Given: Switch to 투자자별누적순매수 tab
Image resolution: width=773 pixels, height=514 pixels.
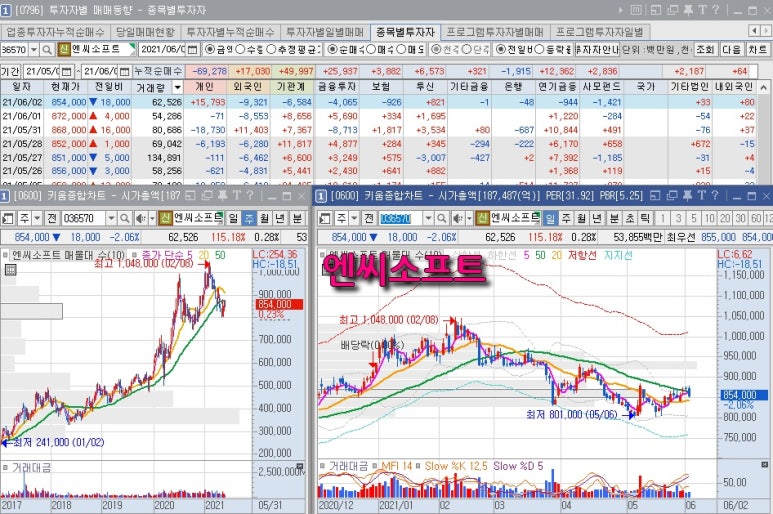Looking at the screenshot, I should [230, 32].
